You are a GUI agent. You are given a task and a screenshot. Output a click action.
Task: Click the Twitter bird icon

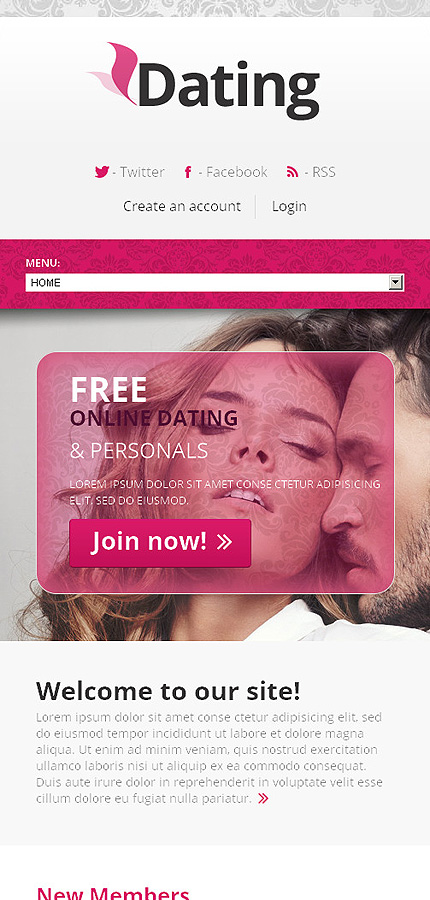tap(102, 172)
